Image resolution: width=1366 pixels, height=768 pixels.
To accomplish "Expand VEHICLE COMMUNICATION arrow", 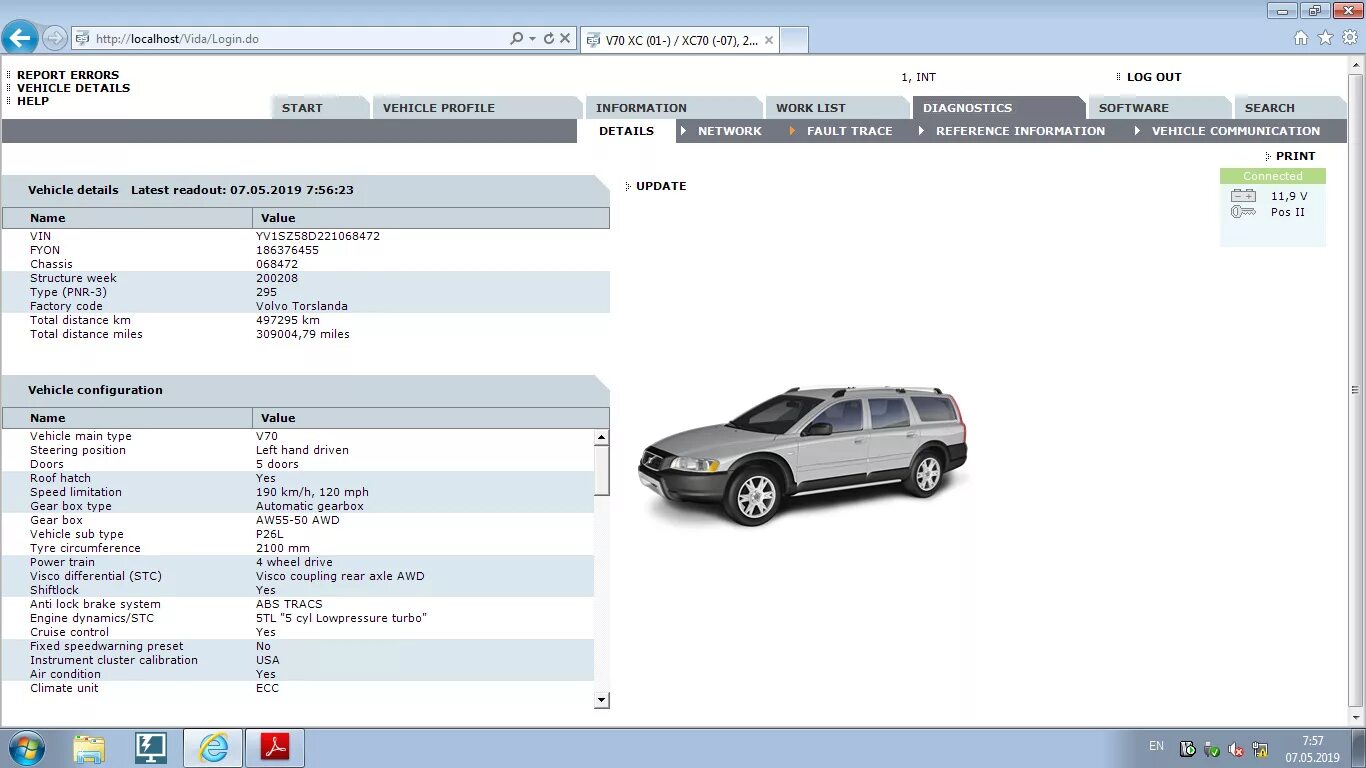I will (1138, 131).
